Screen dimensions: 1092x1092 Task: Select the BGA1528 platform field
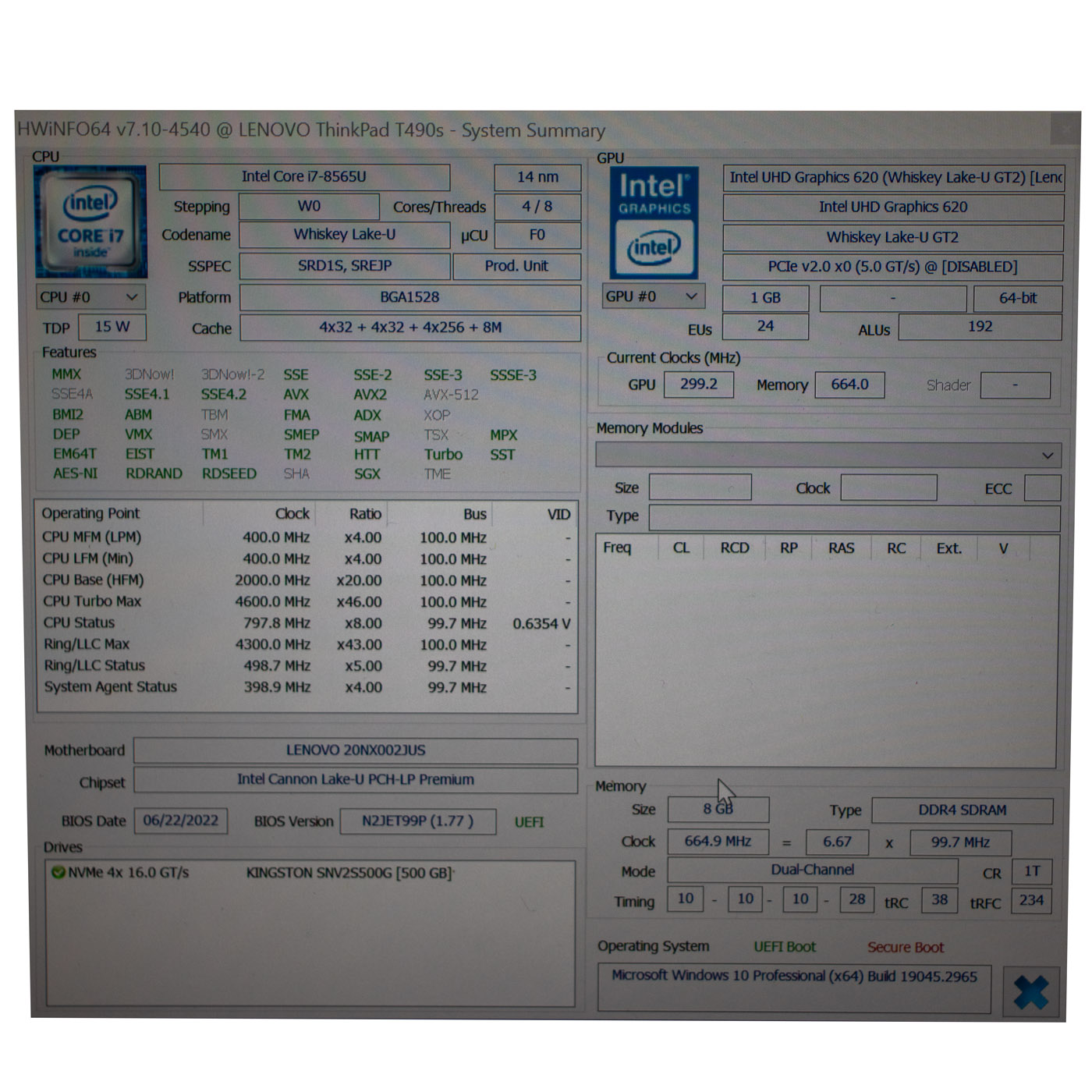tap(409, 297)
